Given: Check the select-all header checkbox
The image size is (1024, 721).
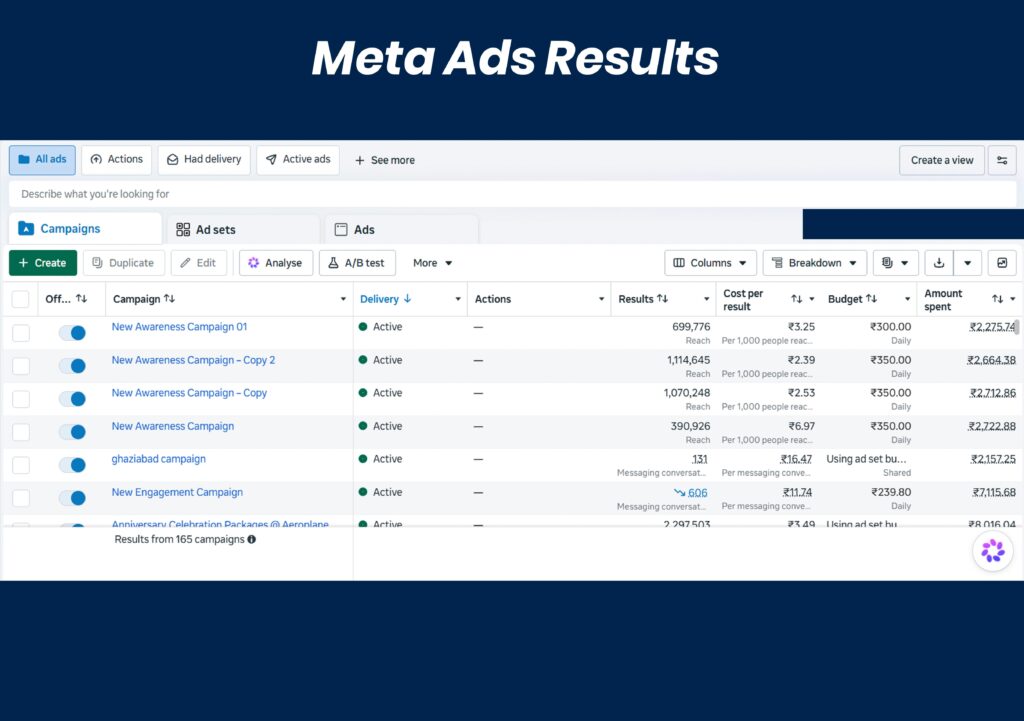Looking at the screenshot, I should (21, 299).
